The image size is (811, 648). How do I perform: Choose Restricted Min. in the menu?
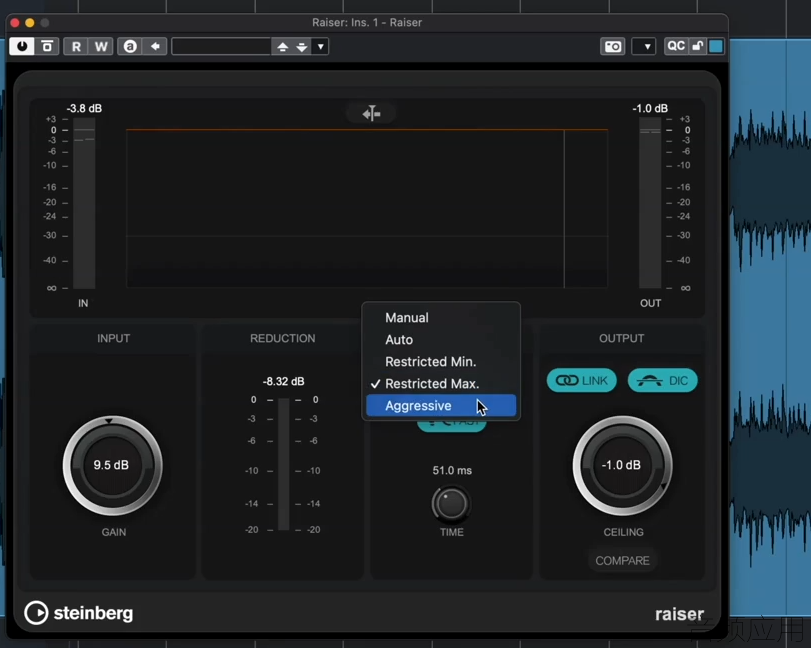pos(441,361)
